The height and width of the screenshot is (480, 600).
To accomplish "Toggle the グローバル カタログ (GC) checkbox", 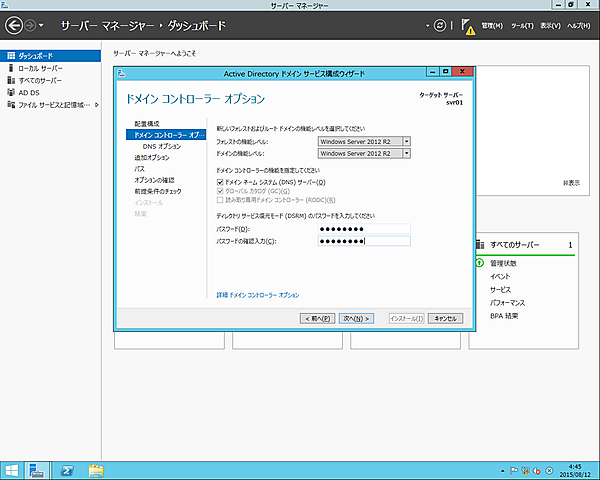I will point(220,191).
